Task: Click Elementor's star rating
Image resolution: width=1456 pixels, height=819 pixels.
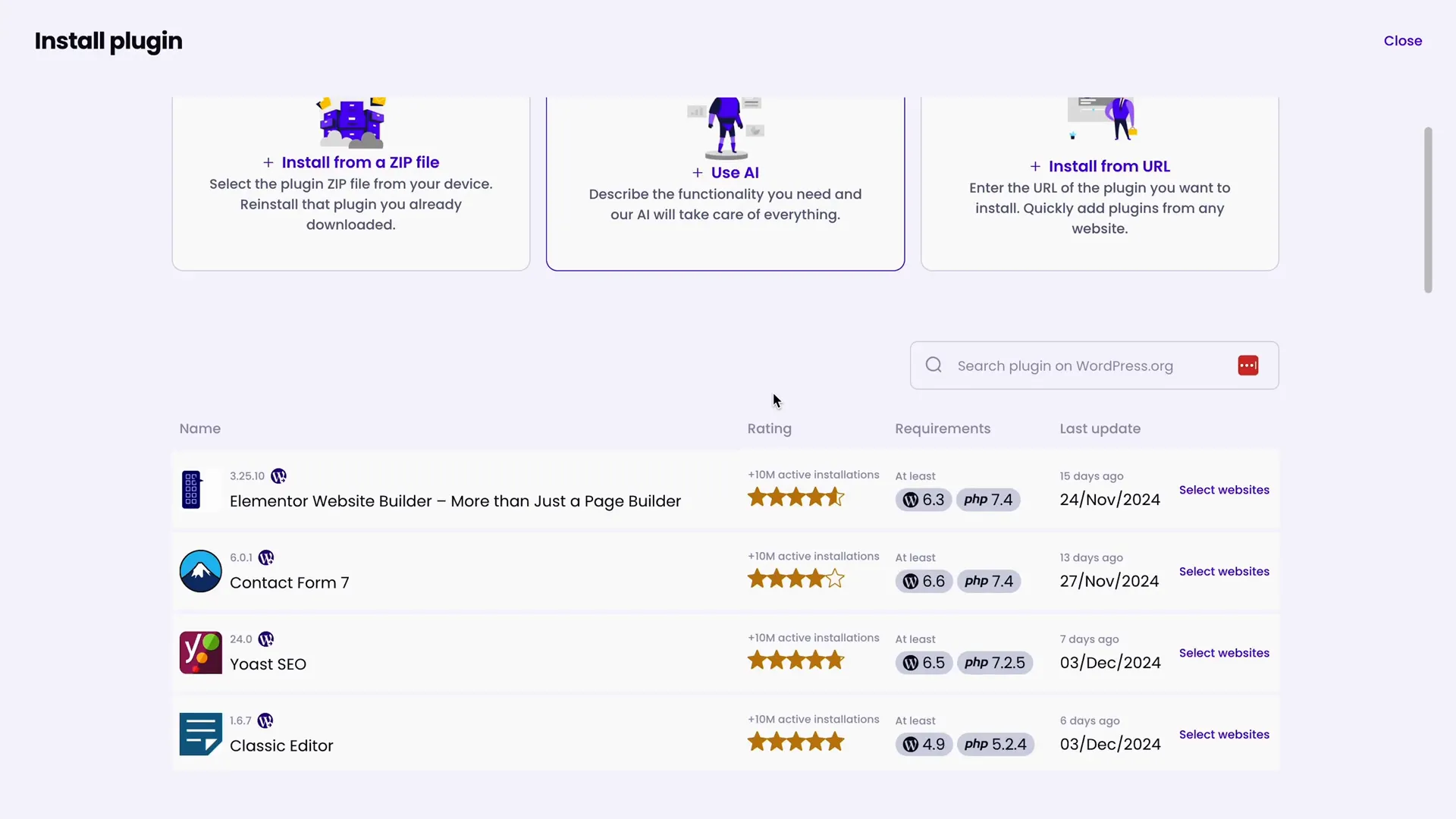Action: [x=796, y=497]
